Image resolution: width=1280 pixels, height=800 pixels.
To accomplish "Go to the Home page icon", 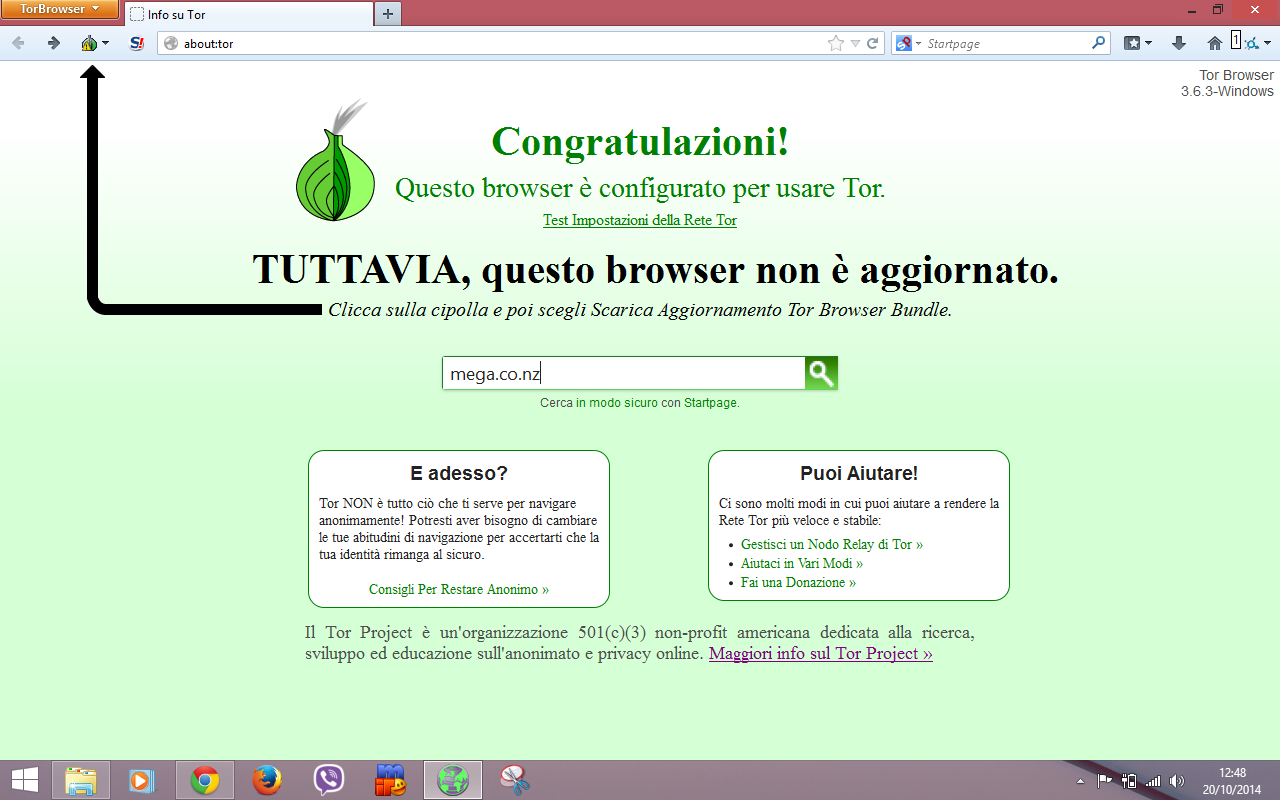I will coord(1214,43).
